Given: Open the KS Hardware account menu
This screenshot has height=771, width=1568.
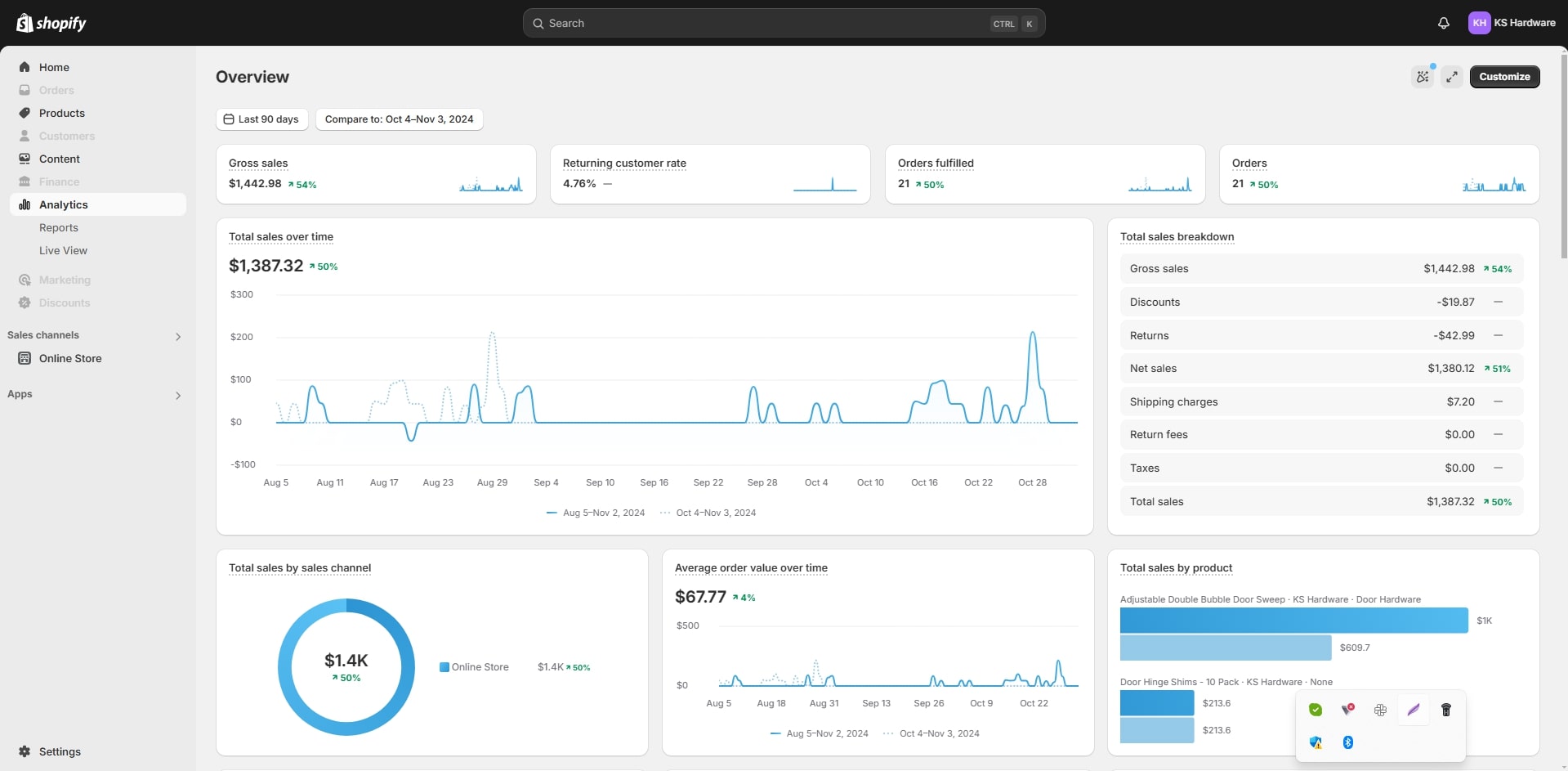Looking at the screenshot, I should point(1512,23).
